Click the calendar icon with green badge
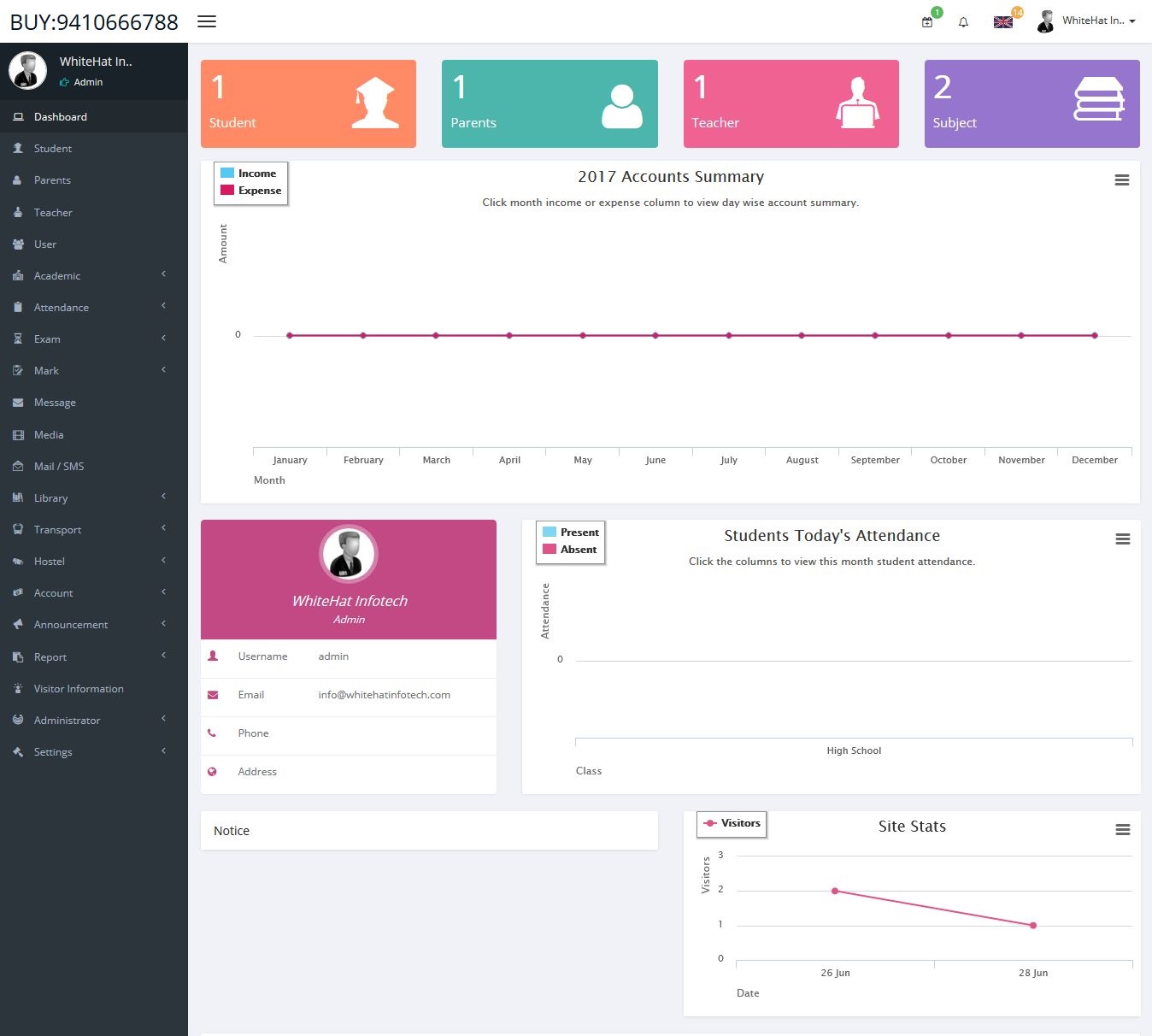Viewport: 1152px width, 1036px height. [927, 22]
